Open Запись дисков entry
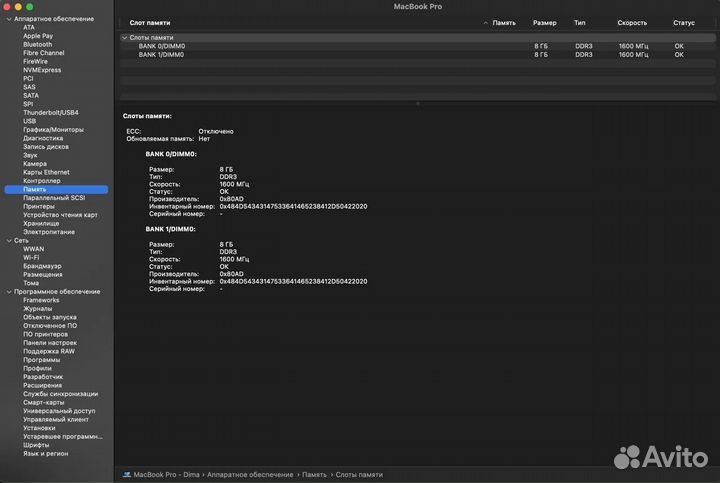This screenshot has width=720, height=483. coord(46,147)
